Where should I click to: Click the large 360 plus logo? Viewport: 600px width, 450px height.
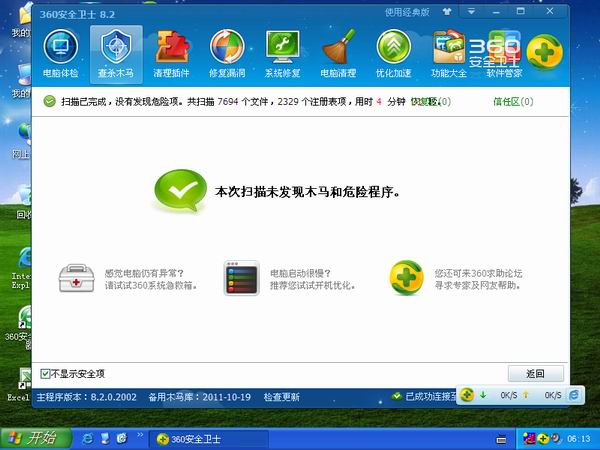point(545,52)
